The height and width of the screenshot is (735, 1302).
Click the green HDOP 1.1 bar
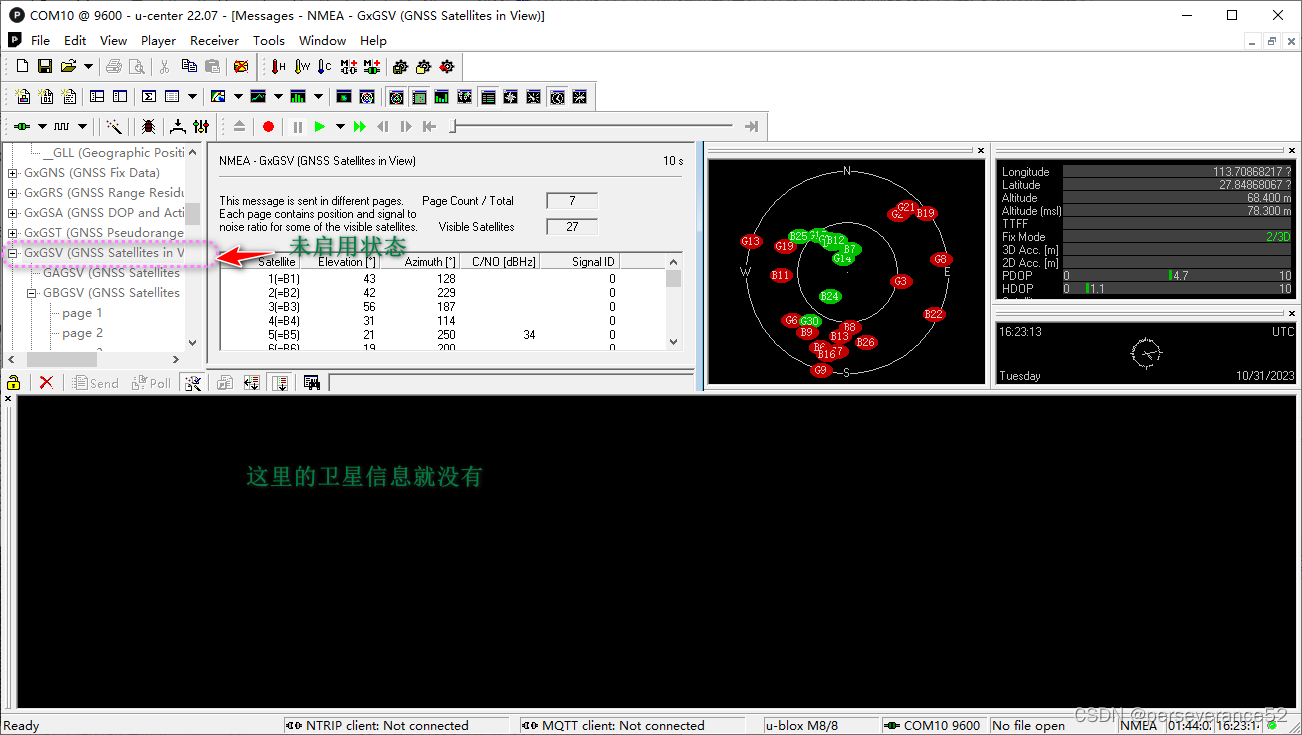click(x=1087, y=288)
